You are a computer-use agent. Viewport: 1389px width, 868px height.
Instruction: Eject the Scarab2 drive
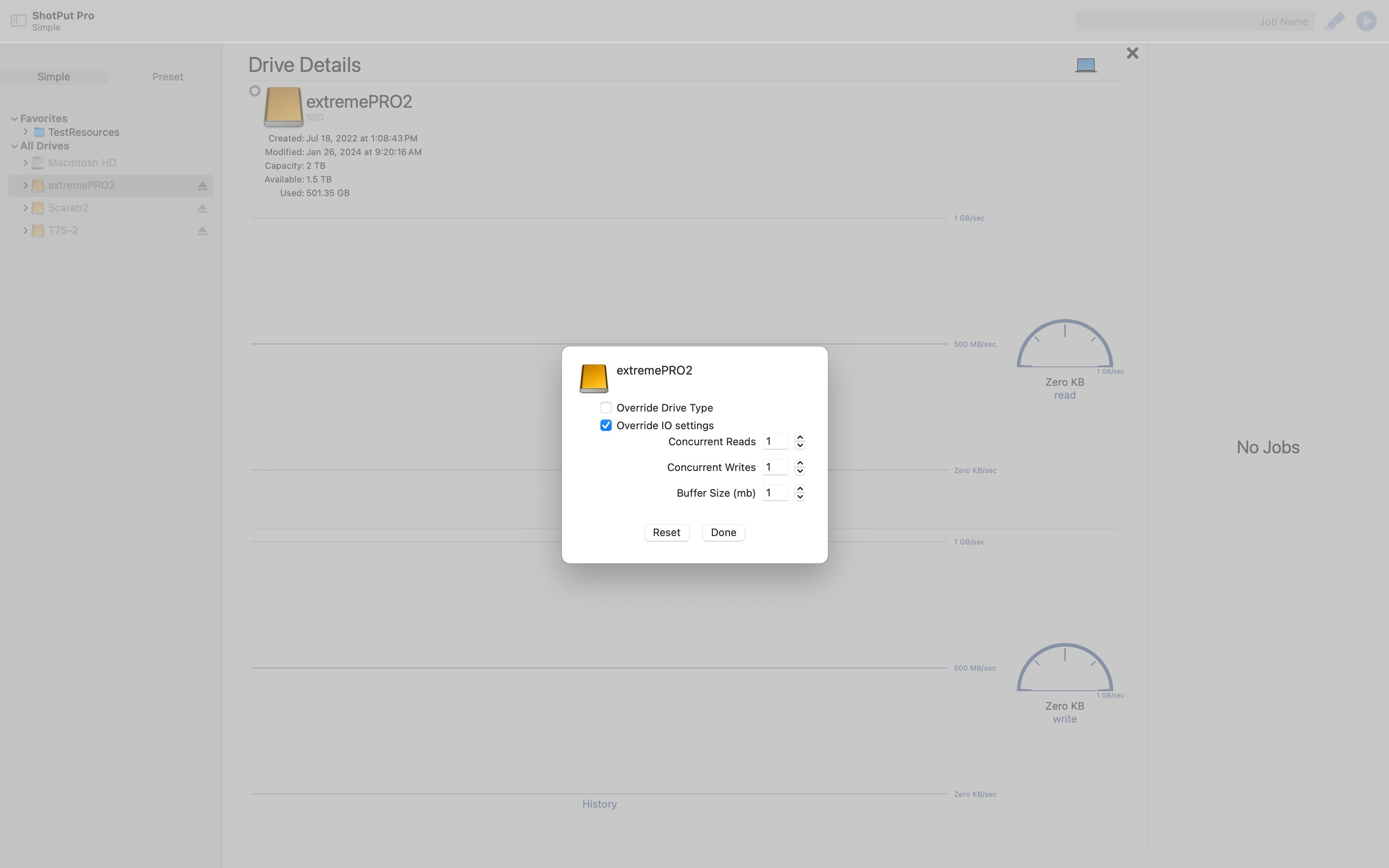[202, 208]
